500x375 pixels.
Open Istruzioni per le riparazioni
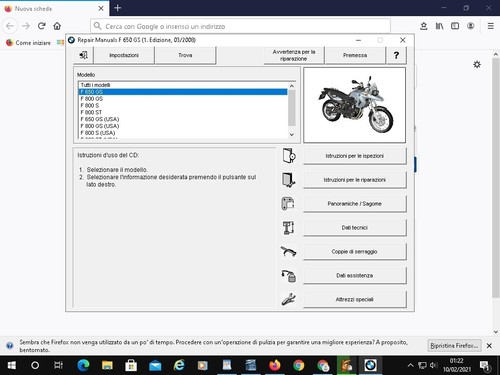(355, 180)
